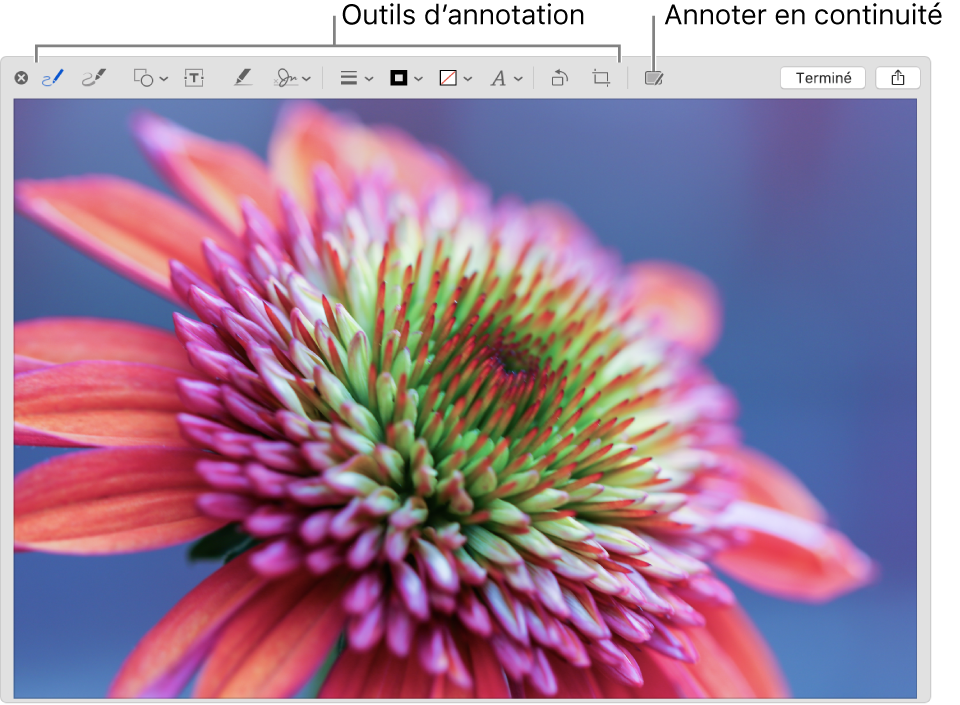The width and height of the screenshot is (960, 705).
Task: Select the Highlight marker tool
Action: [243, 78]
